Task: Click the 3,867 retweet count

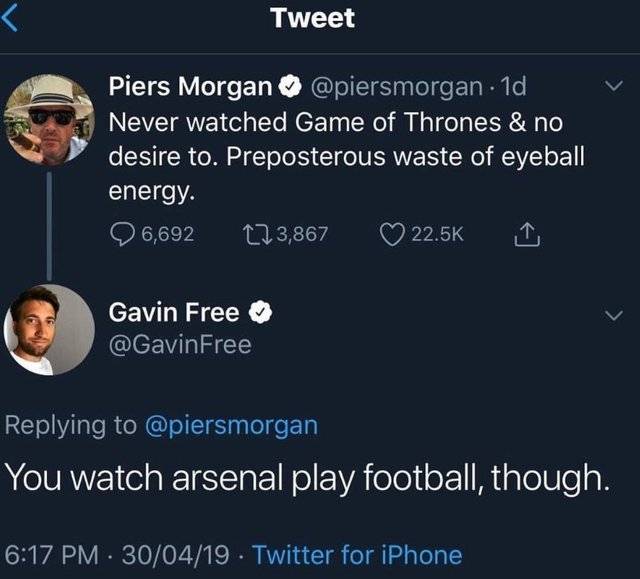Action: click(301, 234)
